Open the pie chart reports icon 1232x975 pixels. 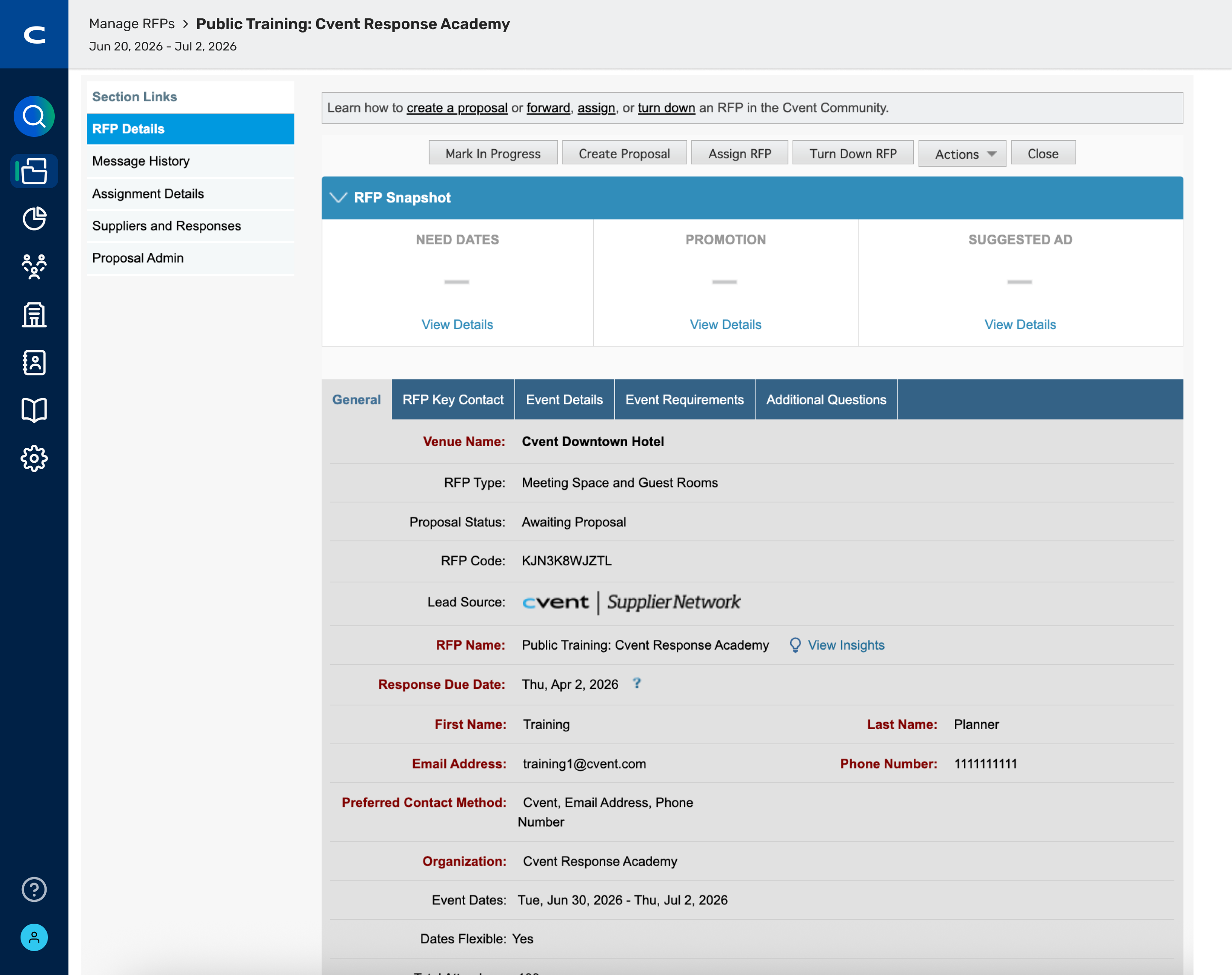(x=34, y=219)
